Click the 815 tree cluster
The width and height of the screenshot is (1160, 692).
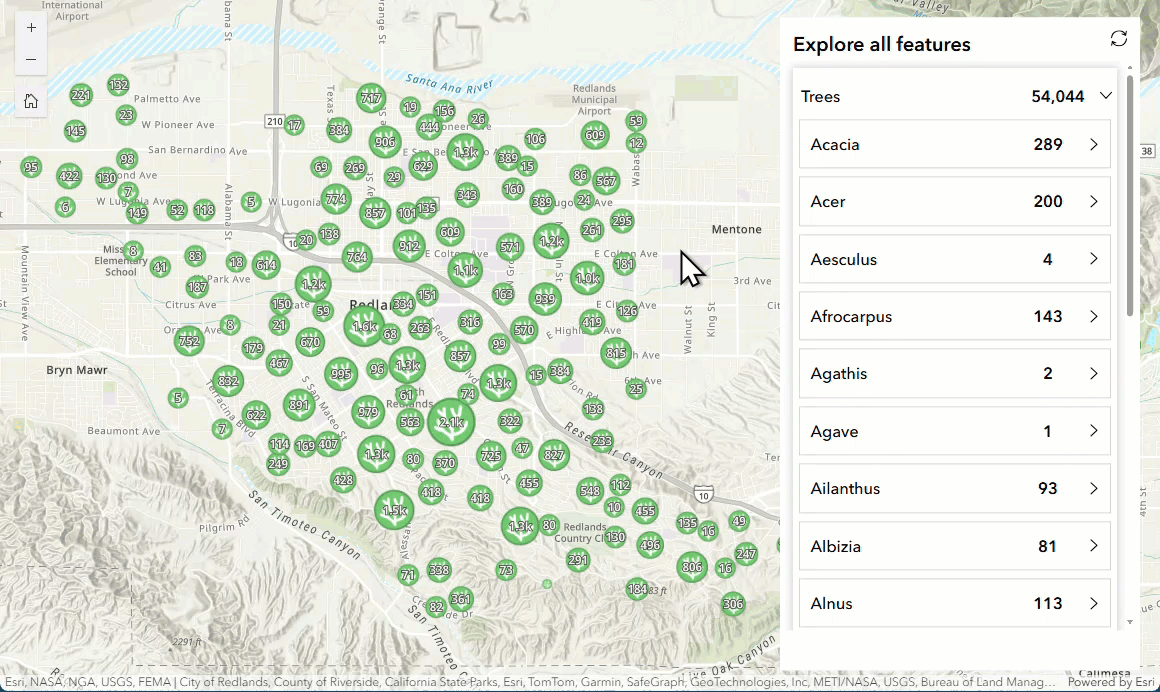(x=616, y=354)
